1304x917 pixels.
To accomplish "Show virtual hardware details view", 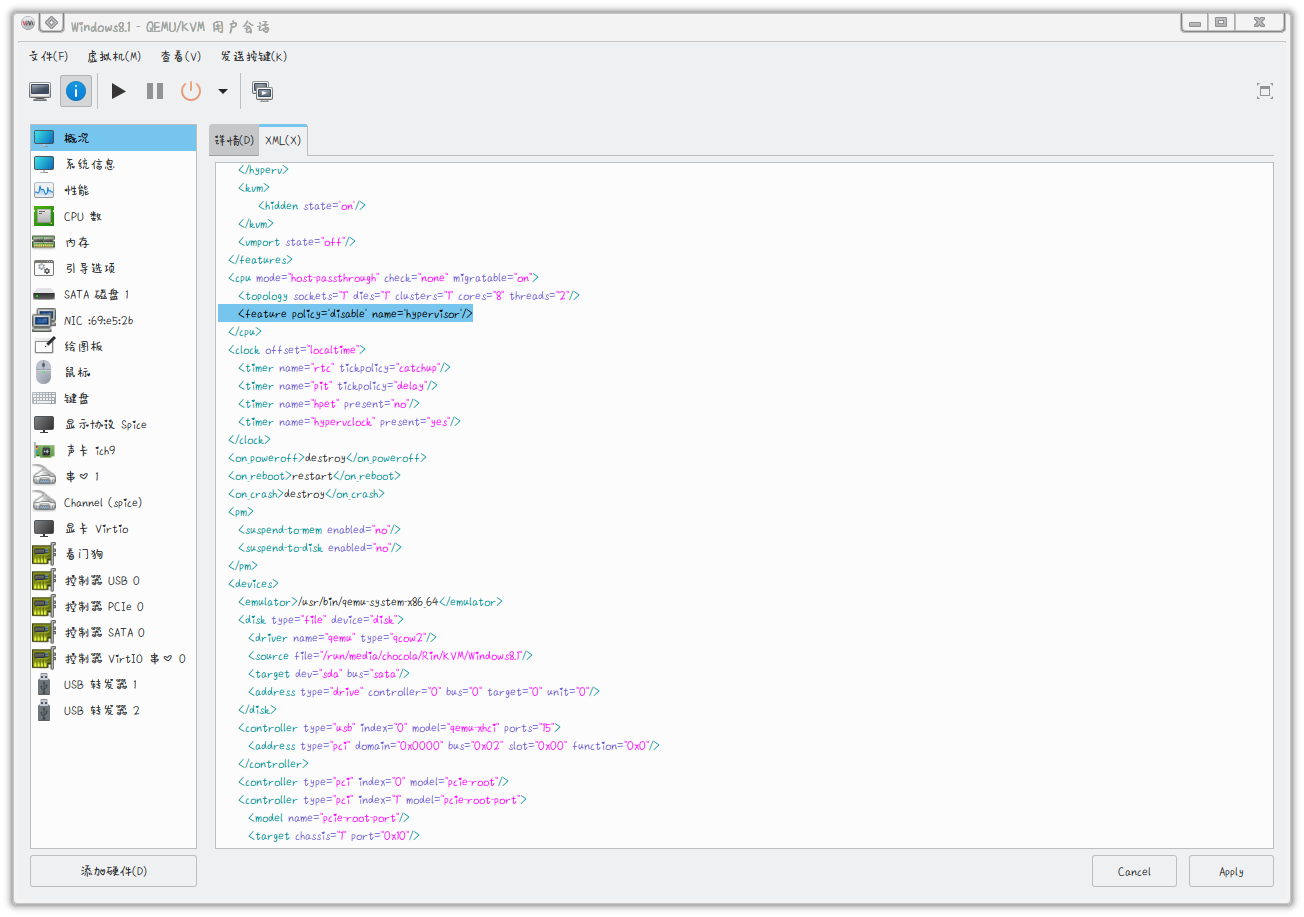I will tap(77, 92).
